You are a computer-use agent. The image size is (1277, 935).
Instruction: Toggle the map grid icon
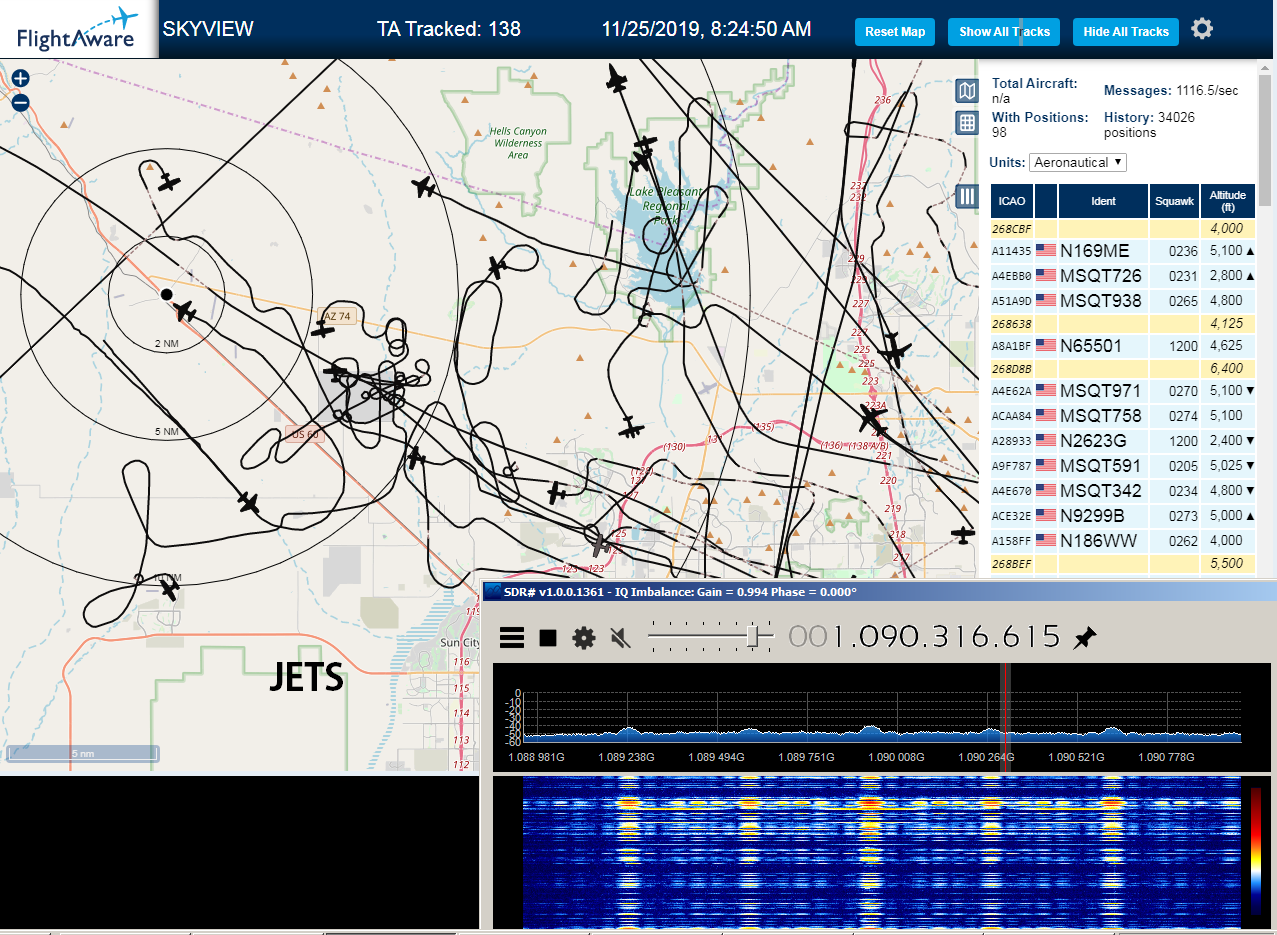pos(967,123)
